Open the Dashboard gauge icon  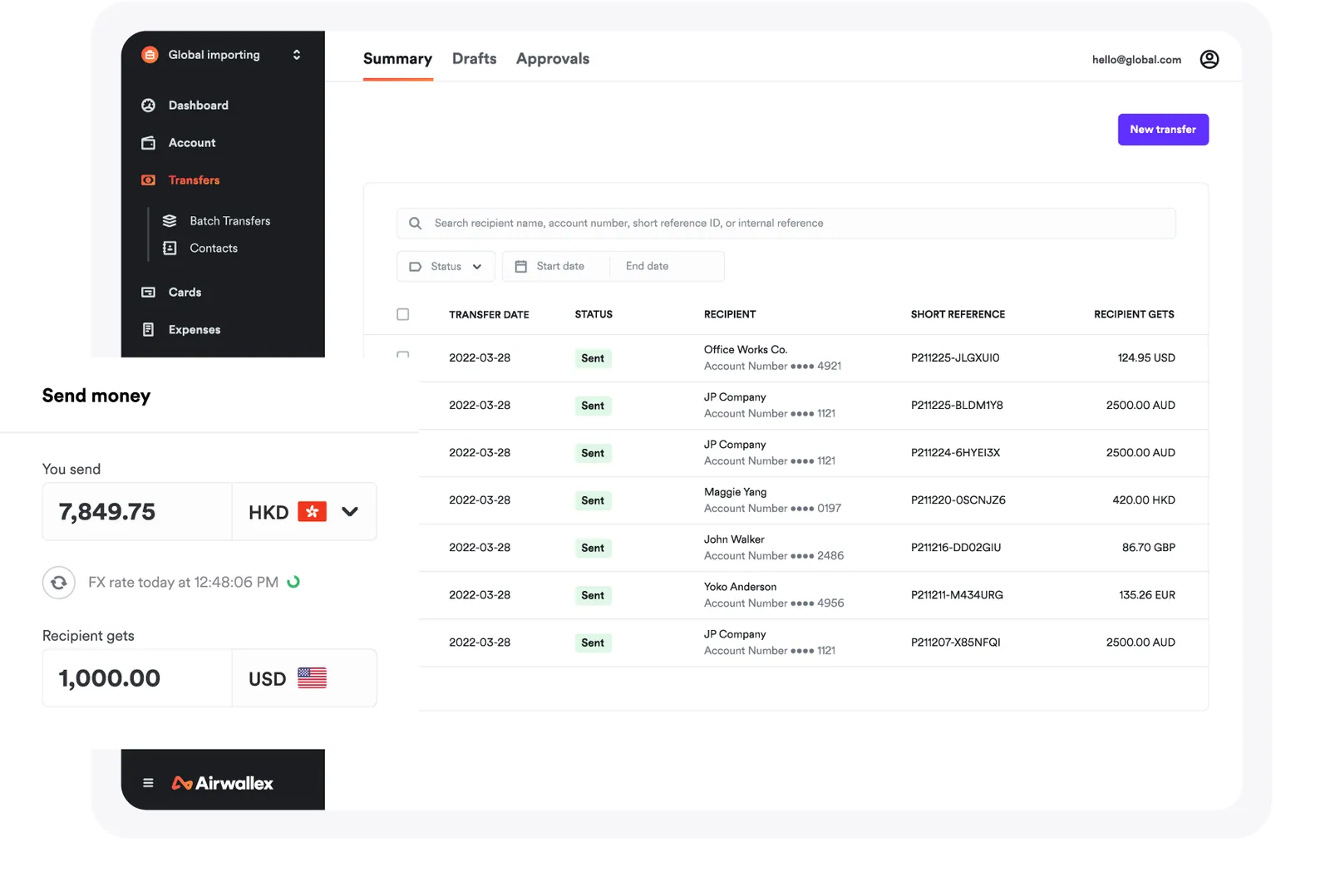[x=149, y=106]
